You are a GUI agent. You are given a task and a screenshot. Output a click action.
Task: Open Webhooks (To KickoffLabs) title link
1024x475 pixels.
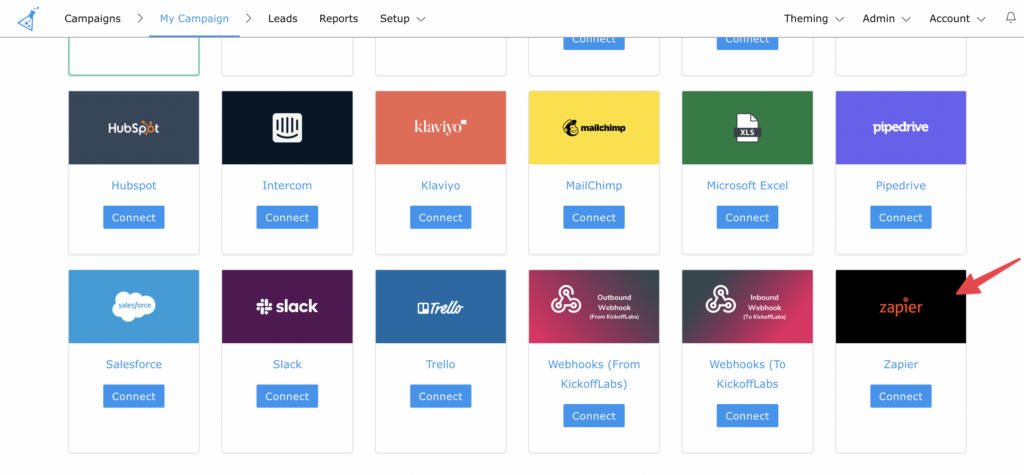pos(748,374)
